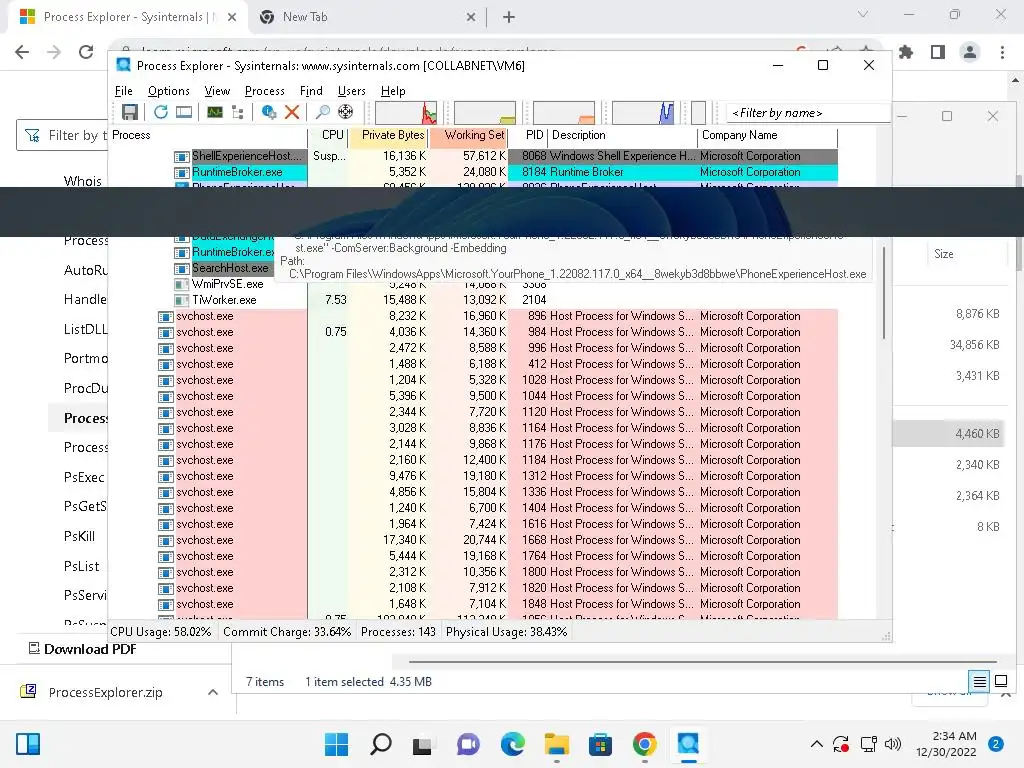Toggle the process tree view icon
1024x768 pixels.
pyautogui.click(x=238, y=112)
